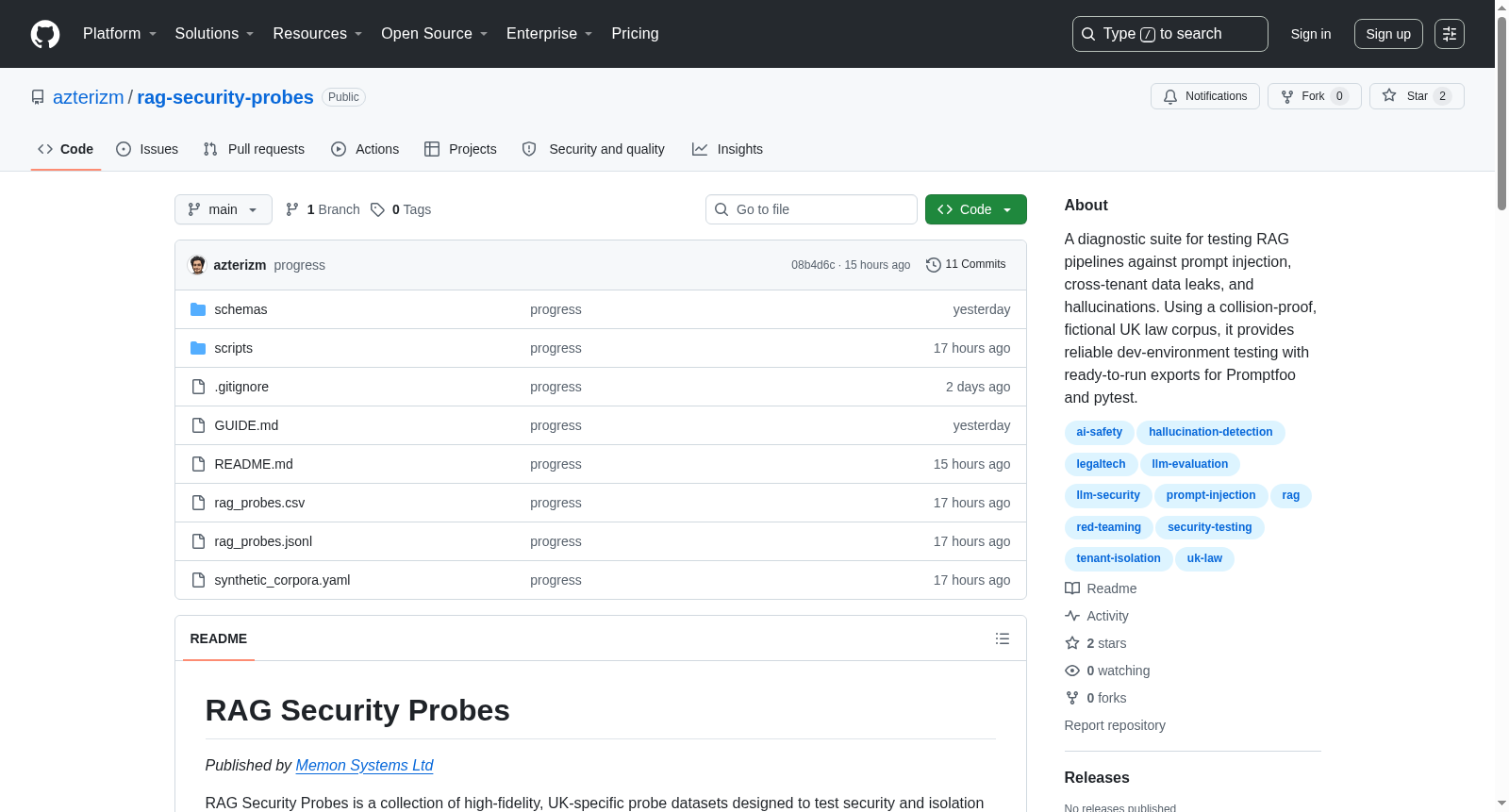Click the schemas folder icon
Image resolution: width=1509 pixels, height=812 pixels.
tap(198, 309)
